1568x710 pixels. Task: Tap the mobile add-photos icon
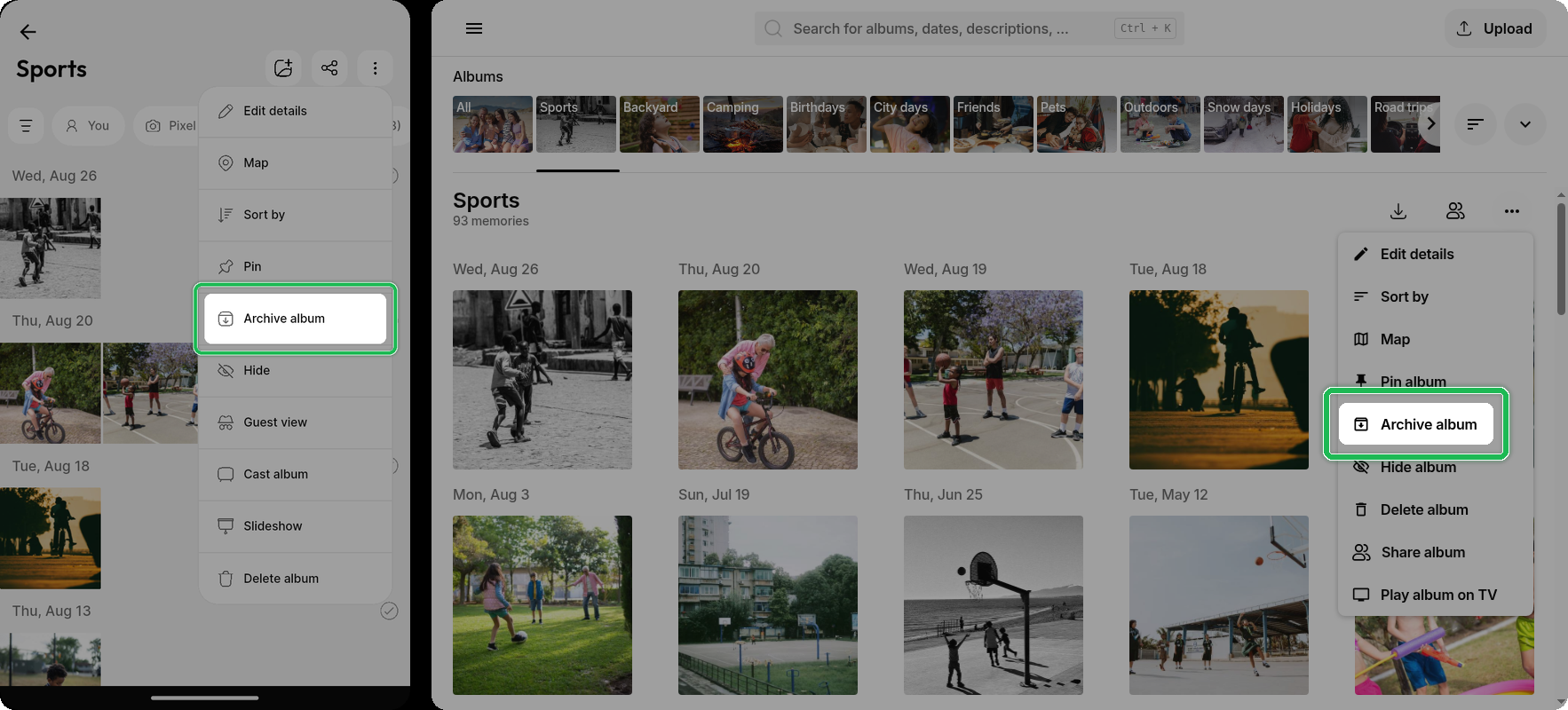[x=283, y=68]
